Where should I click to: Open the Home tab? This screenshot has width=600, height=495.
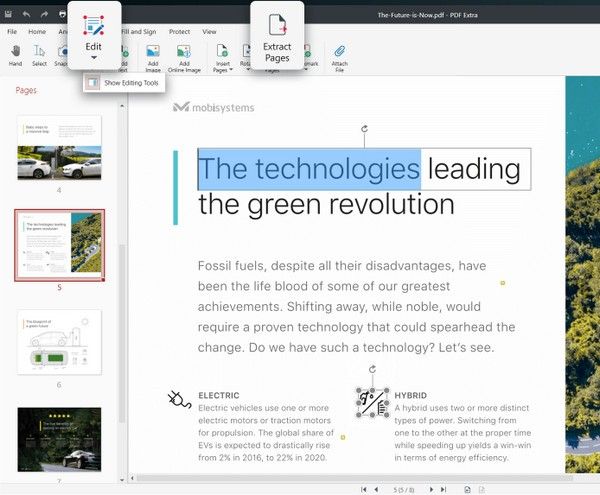click(x=37, y=32)
